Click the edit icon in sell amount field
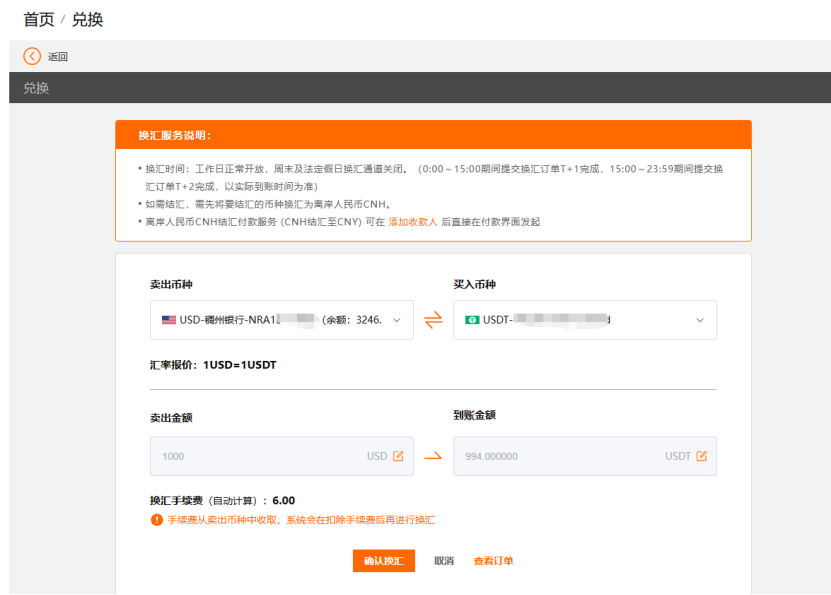 [x=398, y=456]
